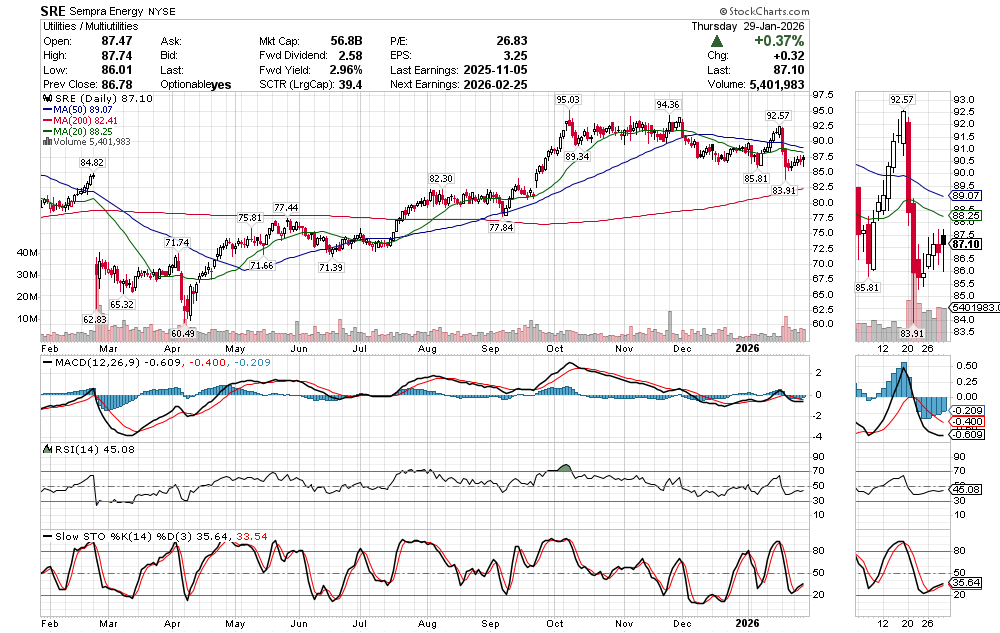Viewport: 1000px width, 633px height.
Task: Click the 95.03 peak price label
Action: [568, 100]
